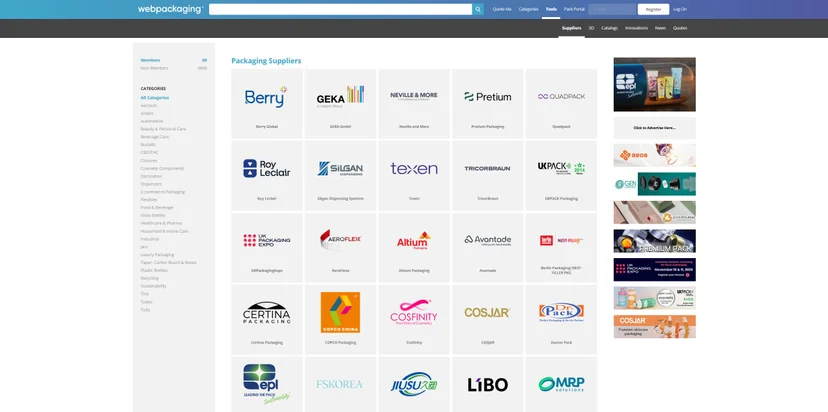Click the EPL logo in supplier grid
Screen dimensions: 828x412
tap(267, 384)
